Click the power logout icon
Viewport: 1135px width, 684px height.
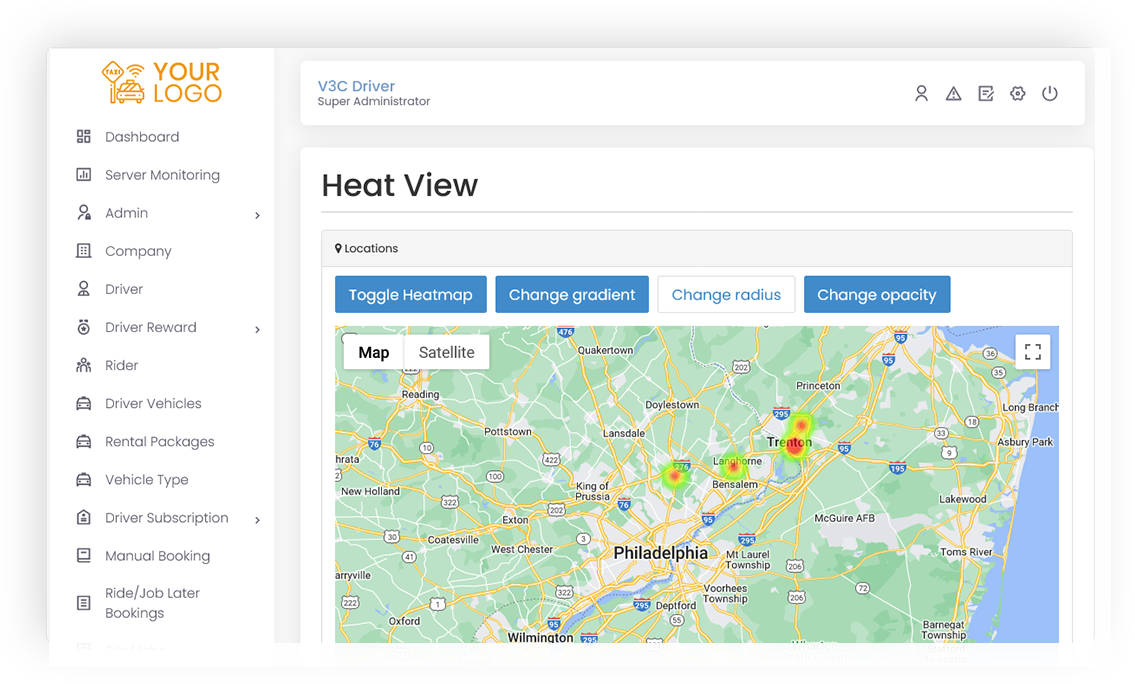1050,93
